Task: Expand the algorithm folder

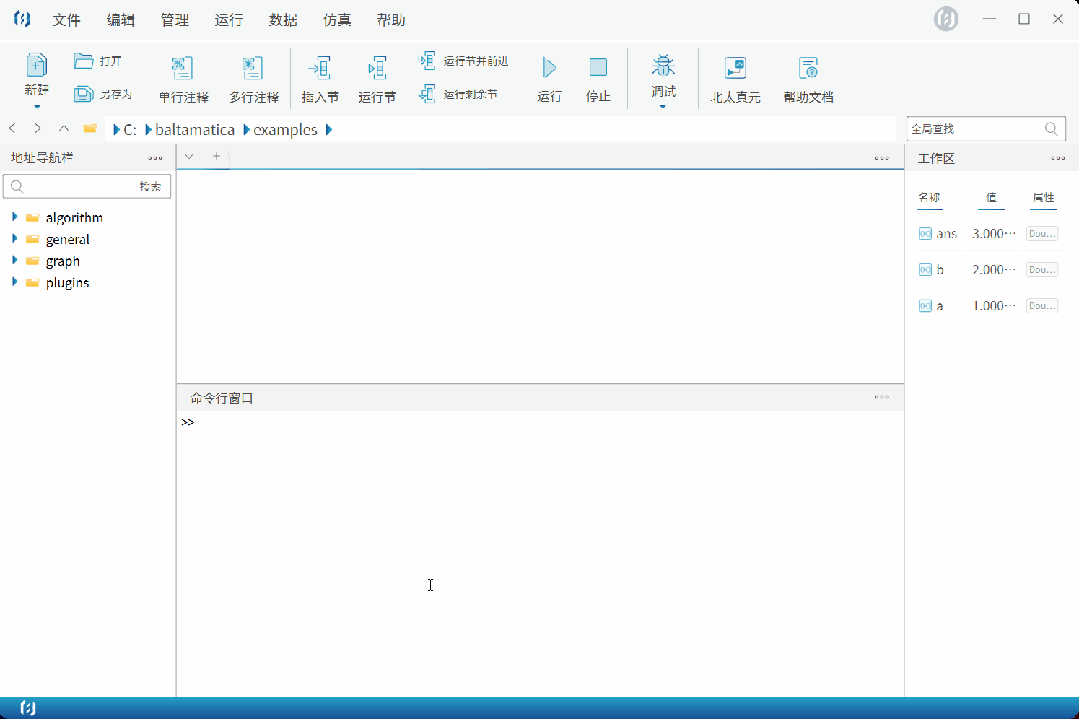Action: pos(15,217)
